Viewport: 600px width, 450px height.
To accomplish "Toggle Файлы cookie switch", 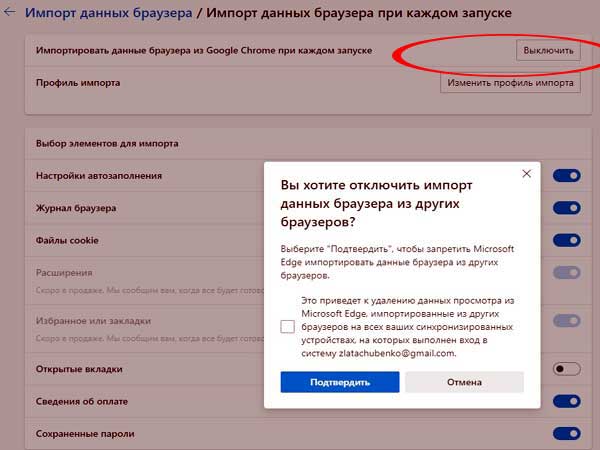I will click(x=567, y=240).
